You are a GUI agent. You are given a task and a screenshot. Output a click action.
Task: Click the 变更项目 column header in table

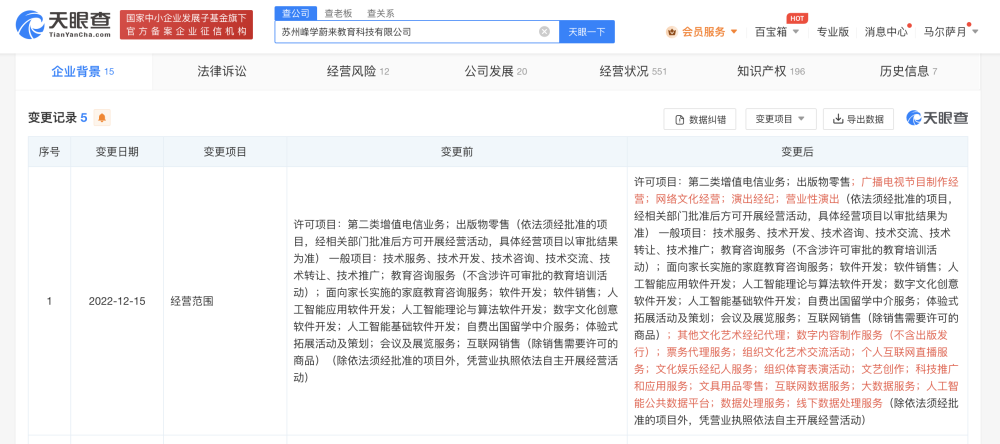[224, 152]
